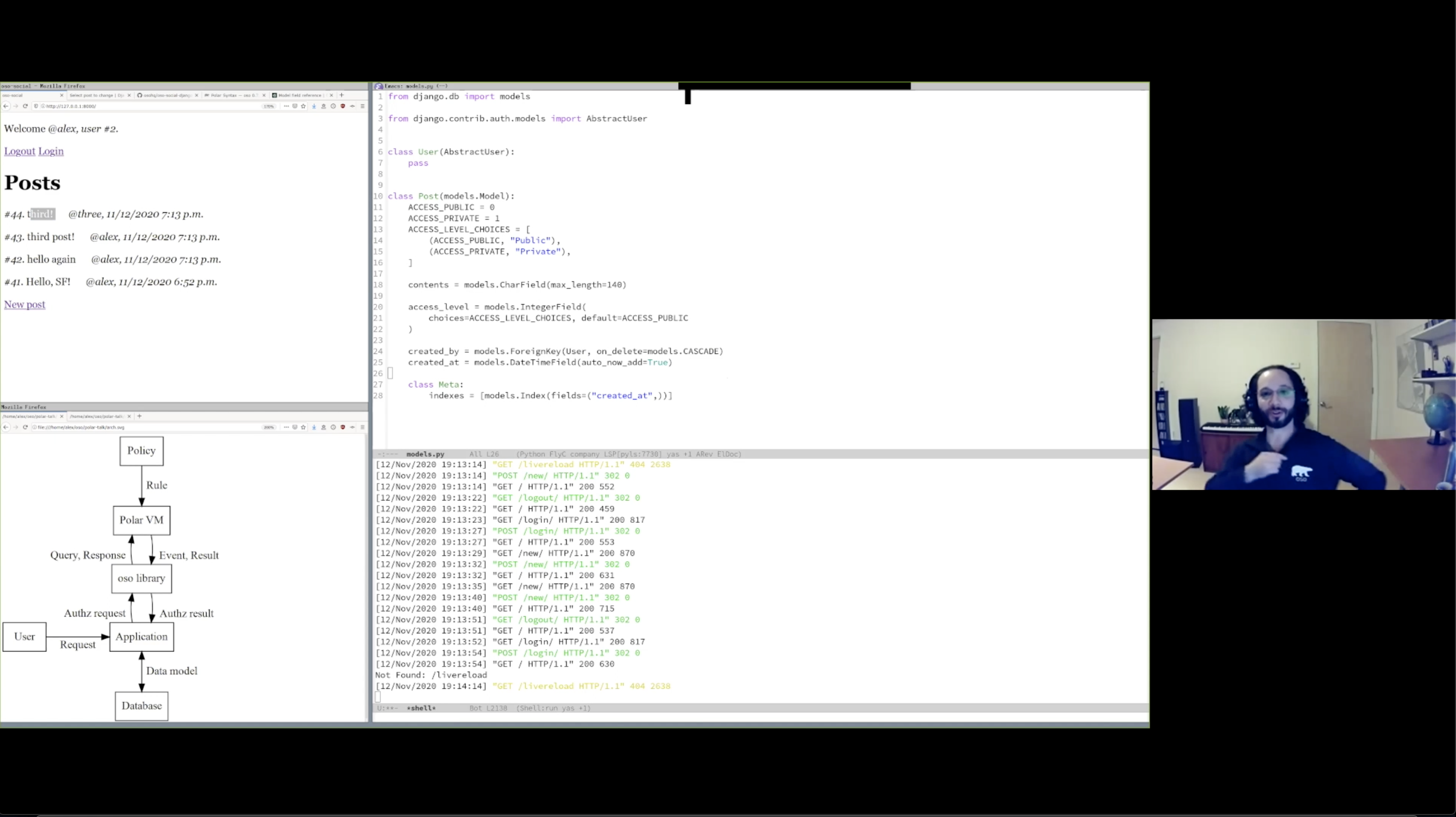This screenshot has height=817, width=1456.
Task: Open the hamburger menu in top Firefox window
Action: pyautogui.click(x=362, y=106)
